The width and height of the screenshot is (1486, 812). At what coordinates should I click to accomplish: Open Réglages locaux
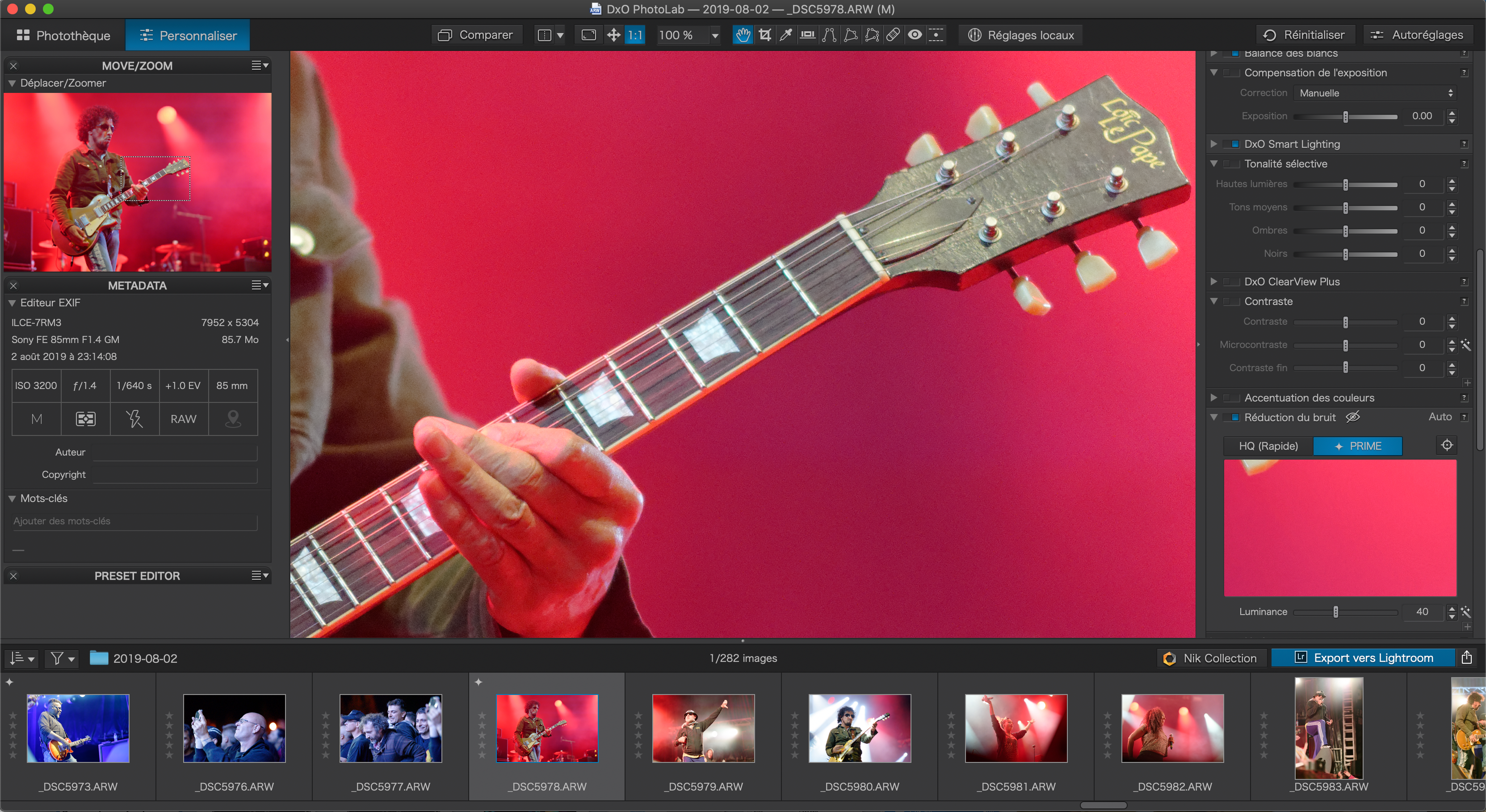[1020, 35]
